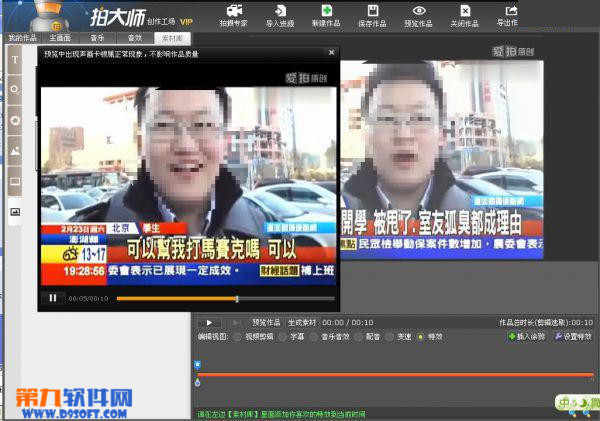The height and width of the screenshot is (421, 600).
Task: Open the 拍摄专家 camera recorder tool
Action: (x=234, y=16)
